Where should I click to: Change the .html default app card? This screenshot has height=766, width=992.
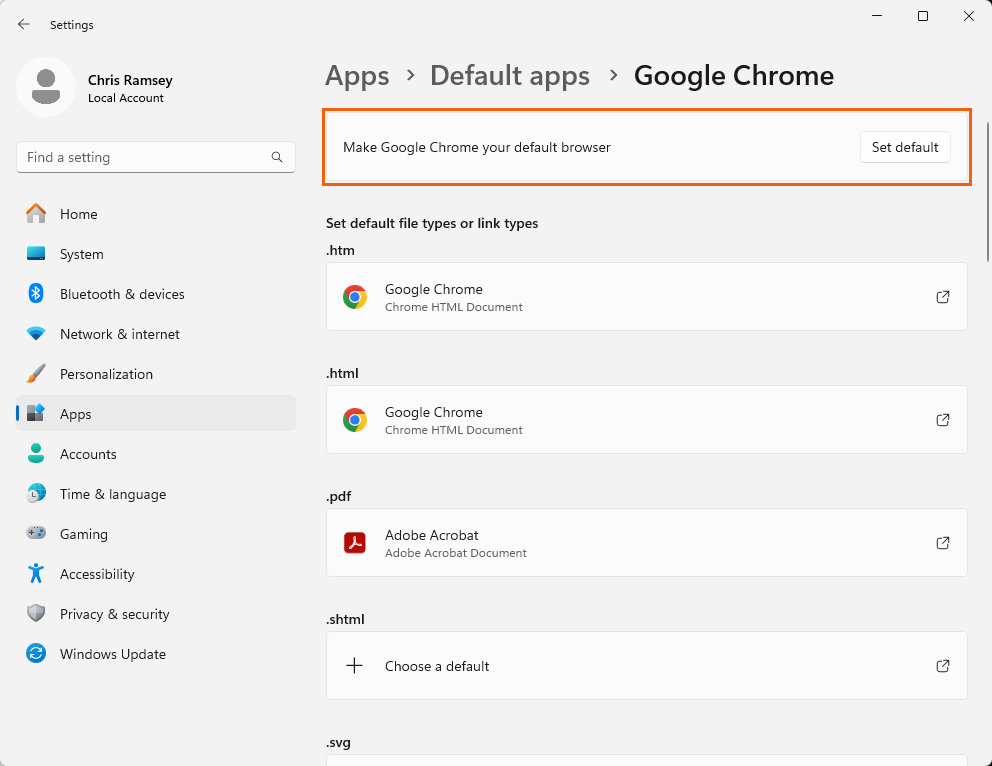[x=647, y=420]
